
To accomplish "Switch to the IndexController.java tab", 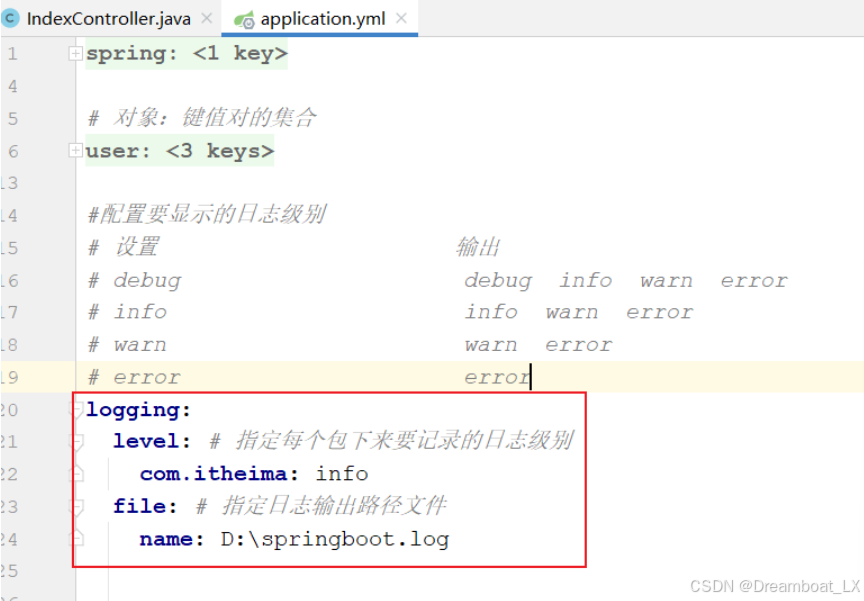I will click(109, 19).
